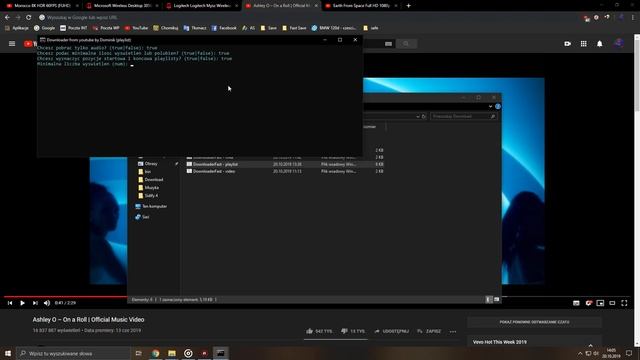Toggle subtitles in video player
This screenshot has width=640, height=360.
tap(576, 303)
